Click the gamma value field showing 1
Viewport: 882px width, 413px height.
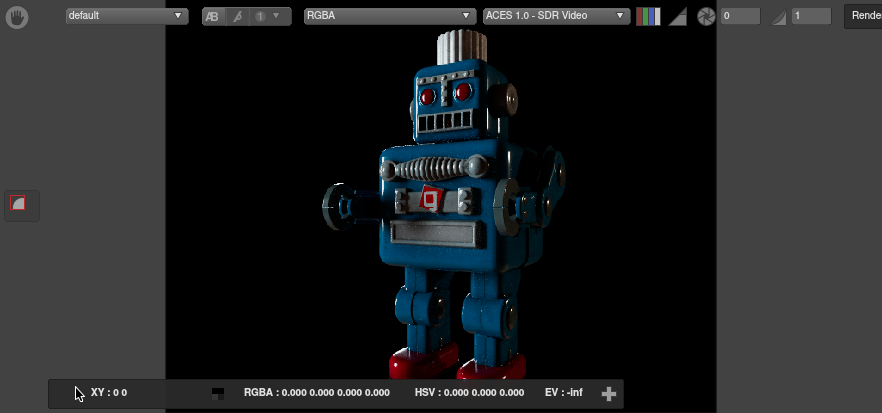pos(811,16)
